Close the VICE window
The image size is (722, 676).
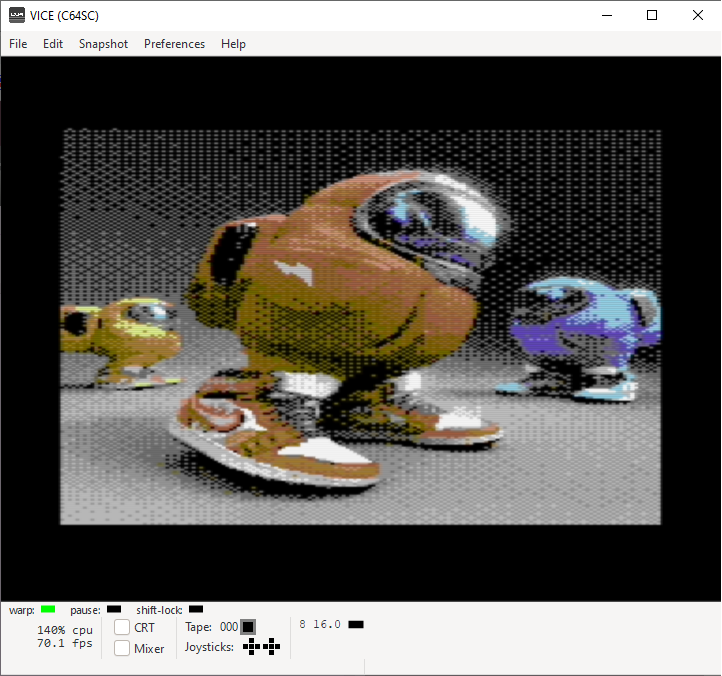(x=698, y=15)
